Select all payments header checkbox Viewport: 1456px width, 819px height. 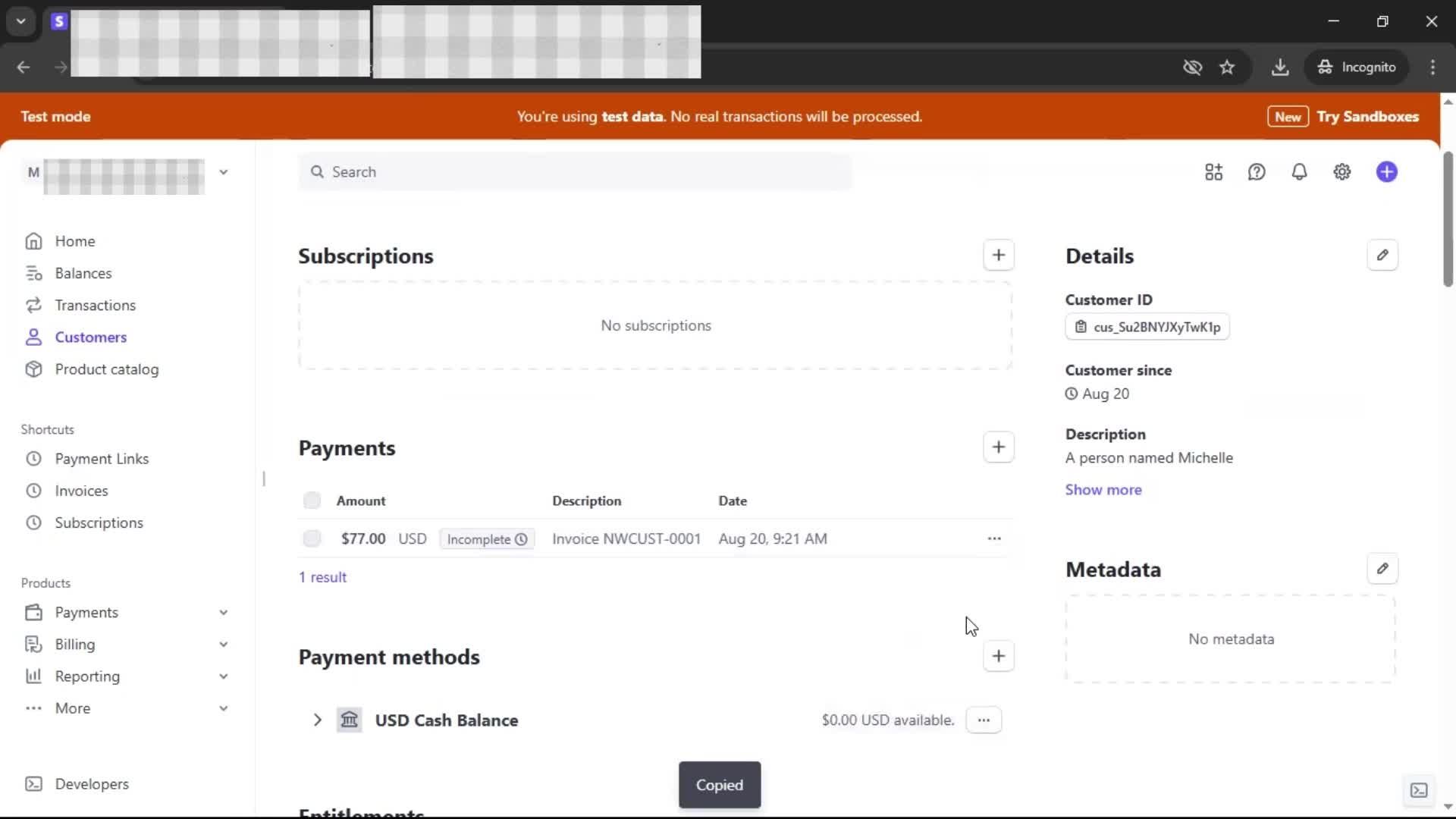(x=312, y=500)
